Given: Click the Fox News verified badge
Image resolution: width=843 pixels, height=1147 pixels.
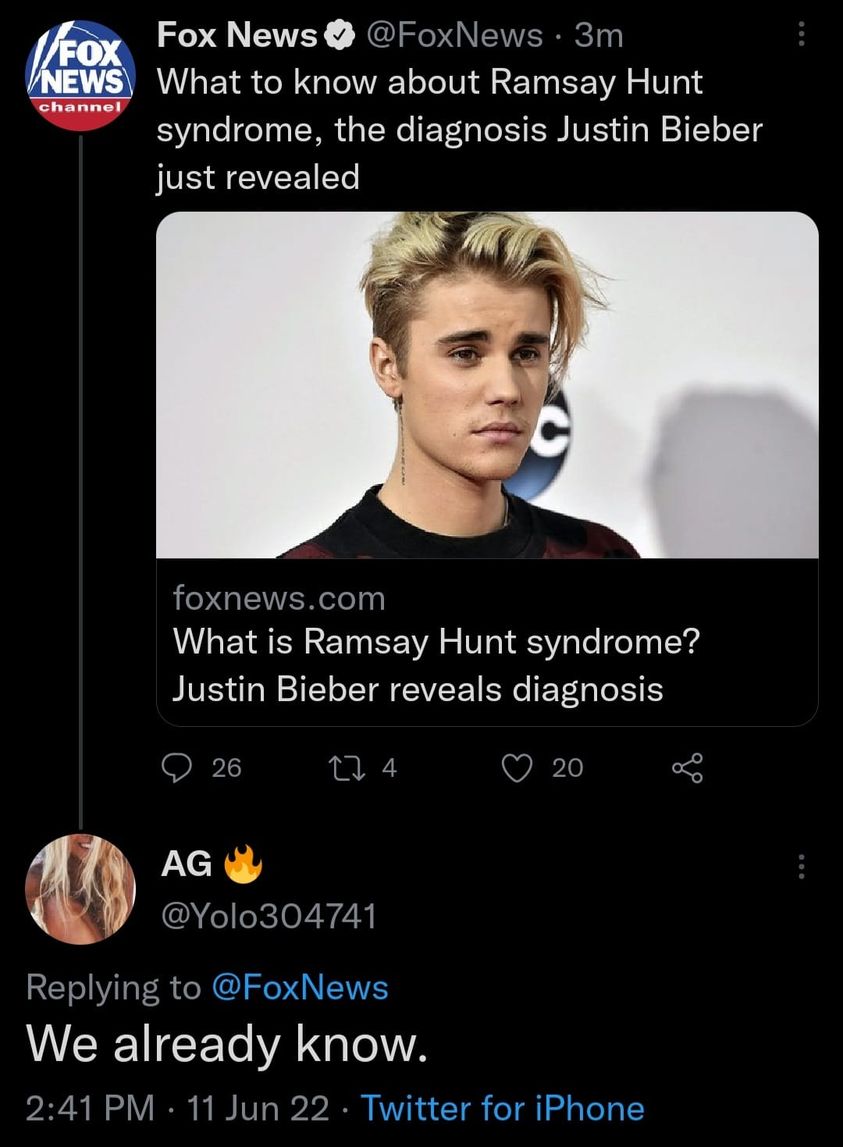Looking at the screenshot, I should (x=339, y=37).
